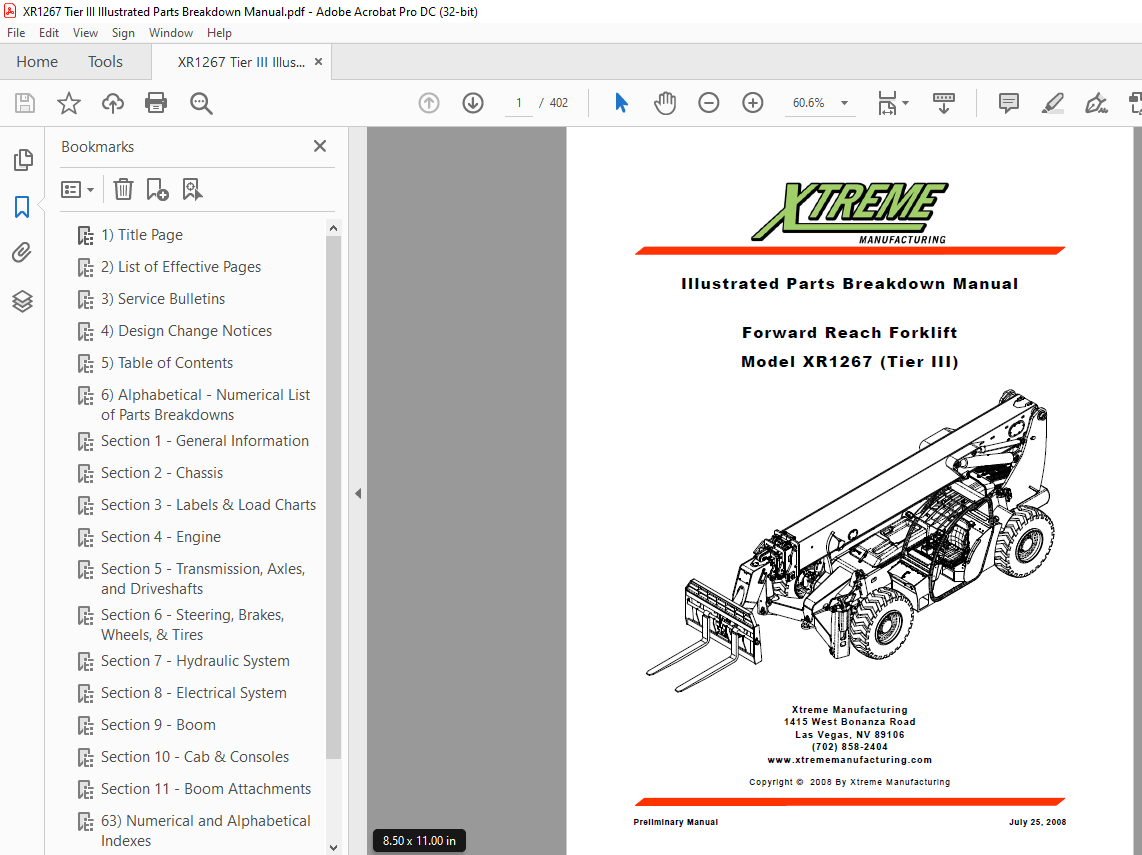The width and height of the screenshot is (1142, 855).
Task: Open the Sign menu
Action: 123,33
